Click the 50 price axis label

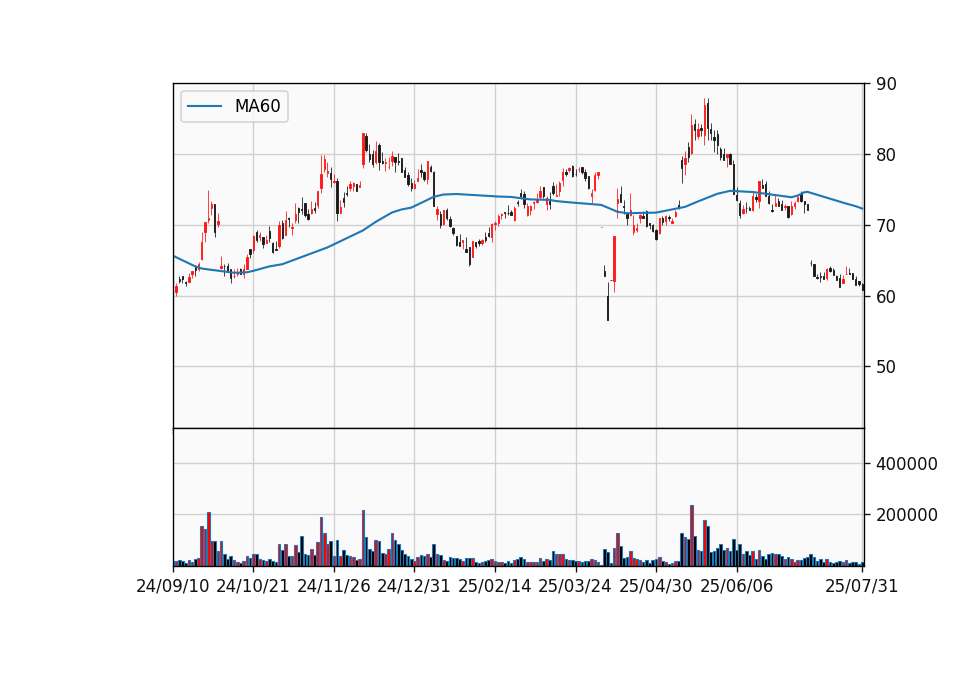coord(886,367)
